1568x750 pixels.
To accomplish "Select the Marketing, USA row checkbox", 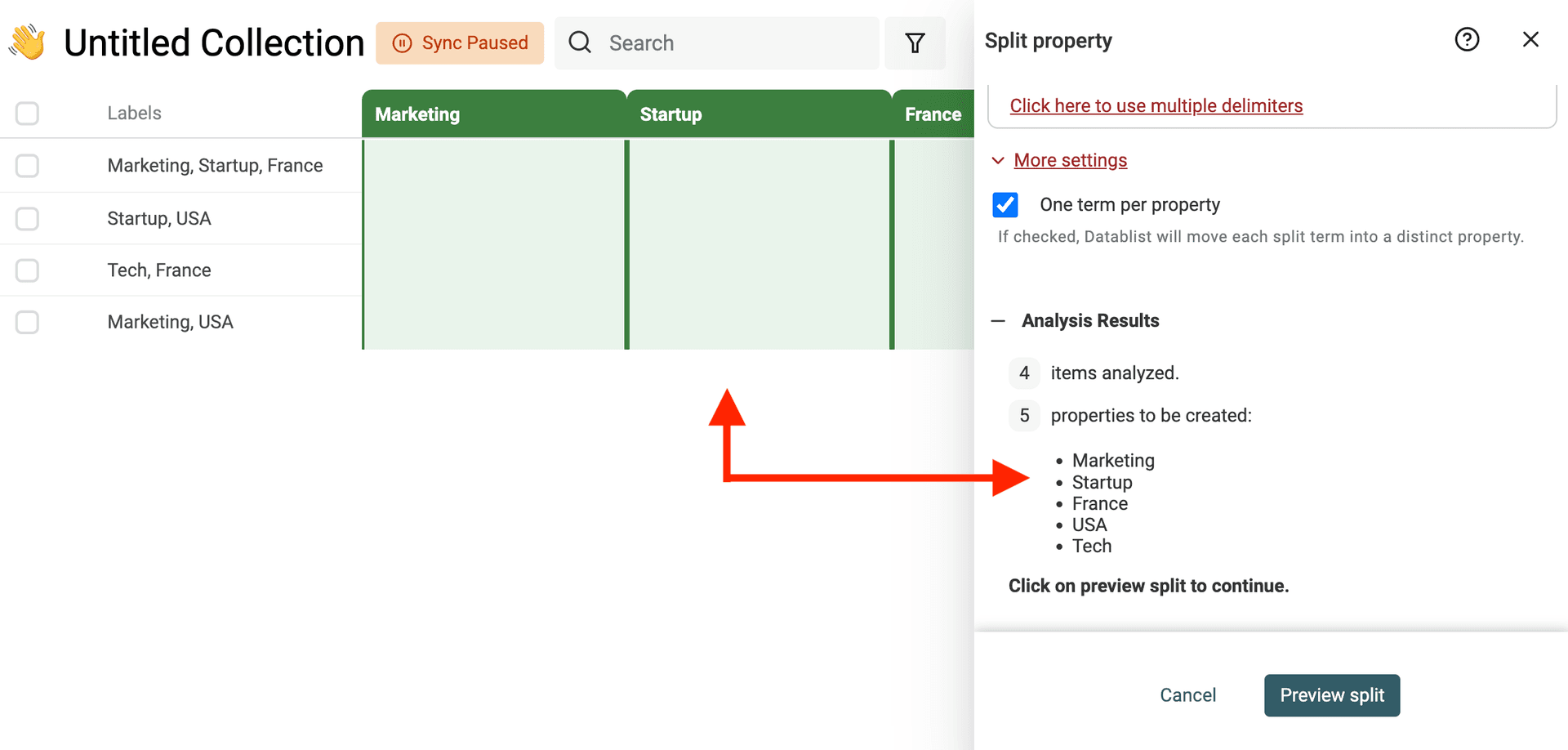I will point(28,323).
